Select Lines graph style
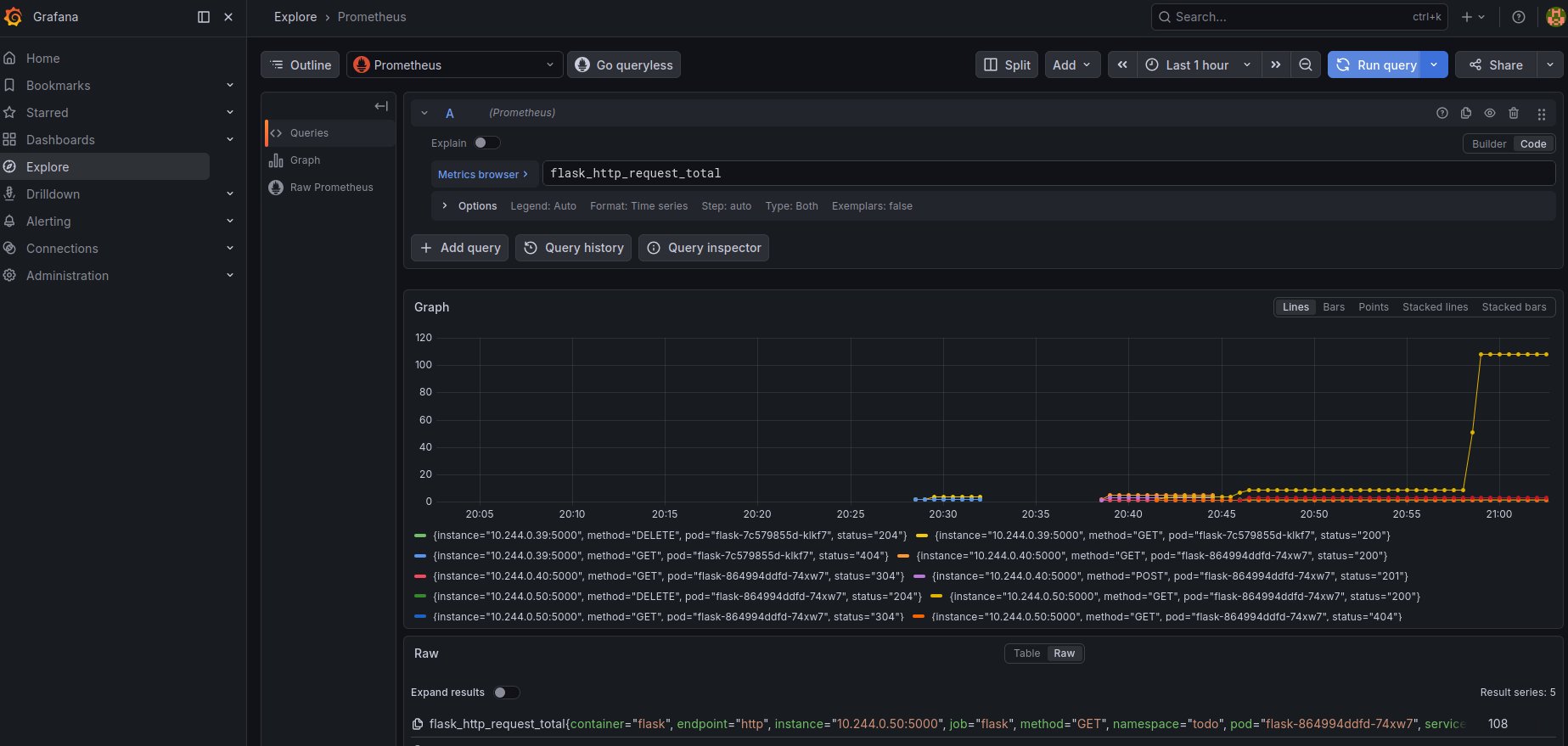This screenshot has height=746, width=1568. coord(1295,307)
